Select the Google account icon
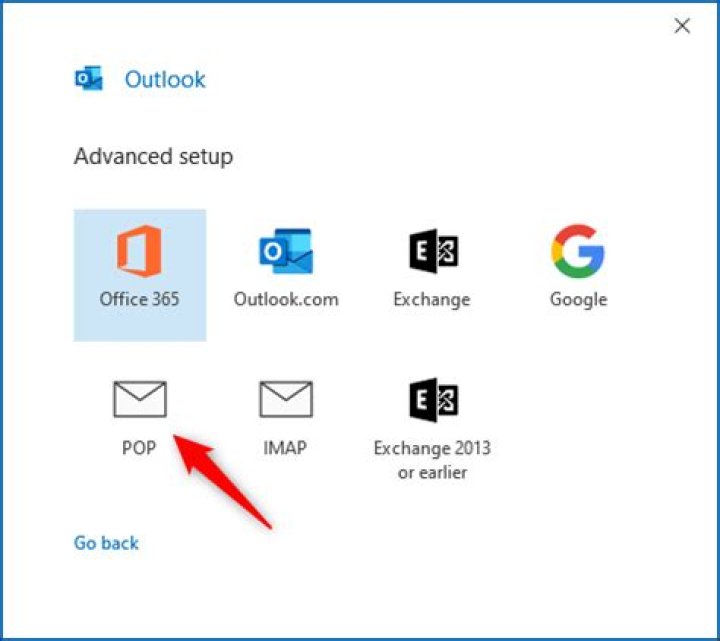 578,251
